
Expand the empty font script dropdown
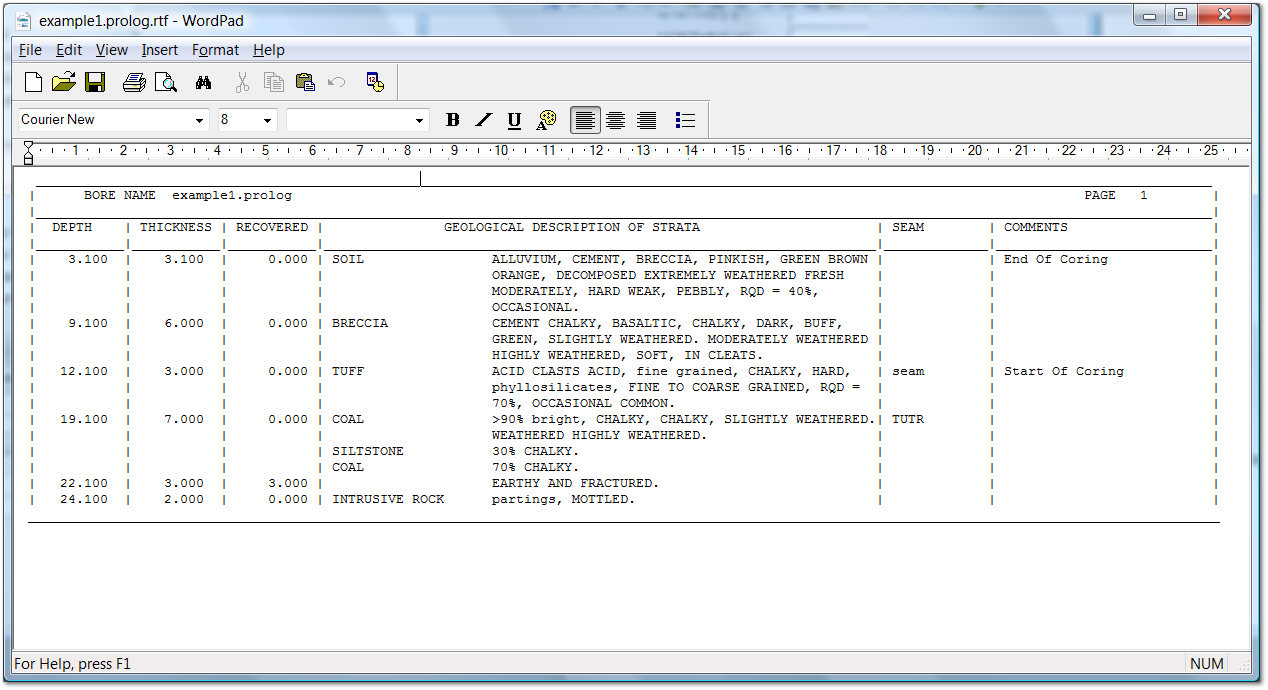tap(419, 120)
